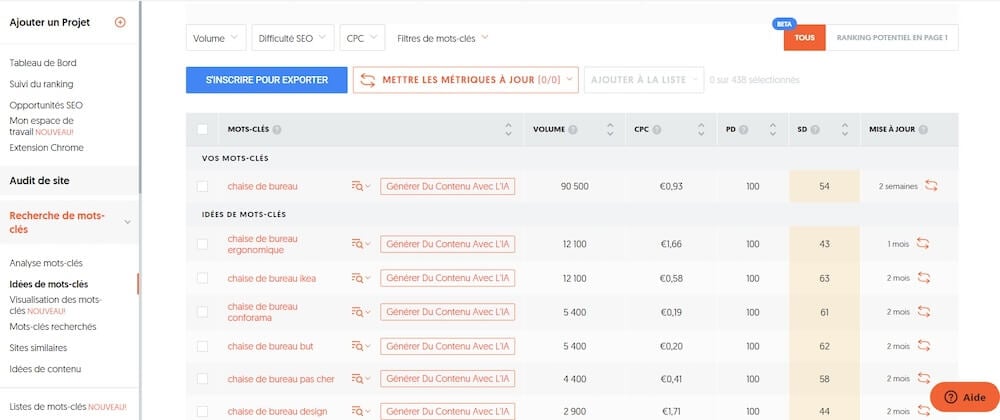The height and width of the screenshot is (420, 1000).
Task: Click Aide help button
Action: pyautogui.click(x=965, y=397)
